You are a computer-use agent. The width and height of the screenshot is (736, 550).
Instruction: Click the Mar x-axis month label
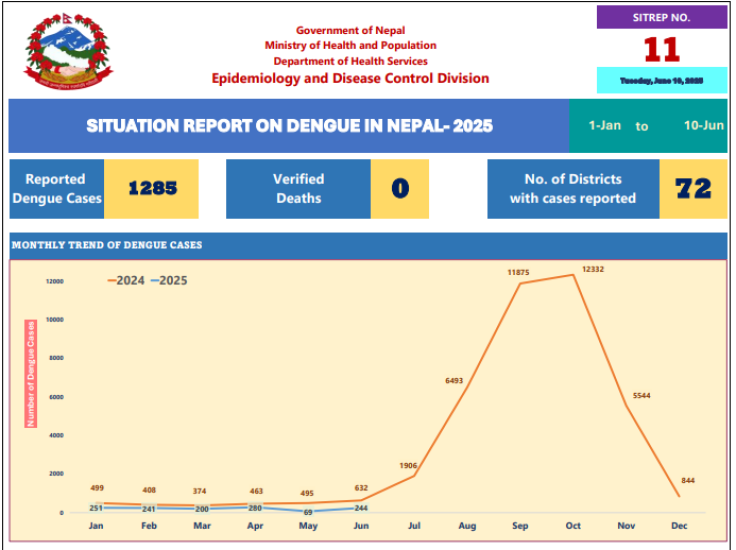point(202,526)
